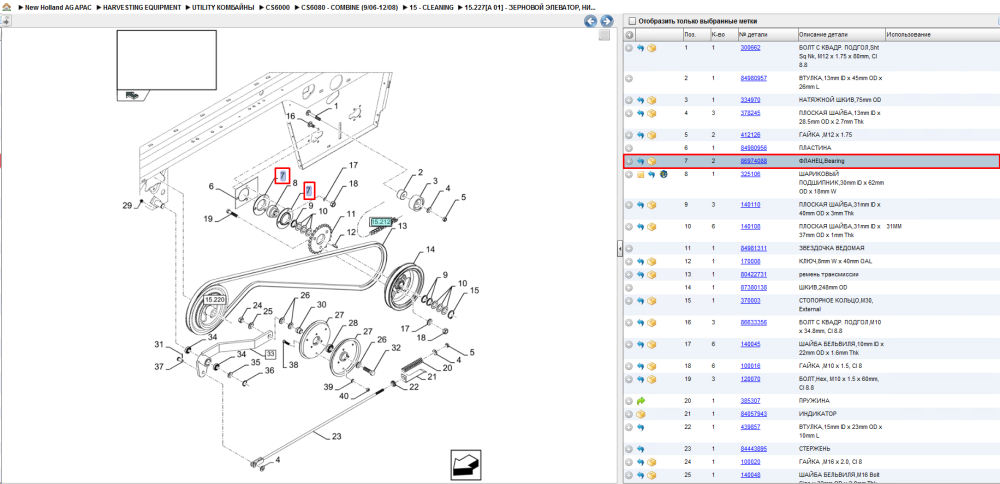Open UTILITY КОМБАЙНЫ breadcrumb

pos(224,7)
